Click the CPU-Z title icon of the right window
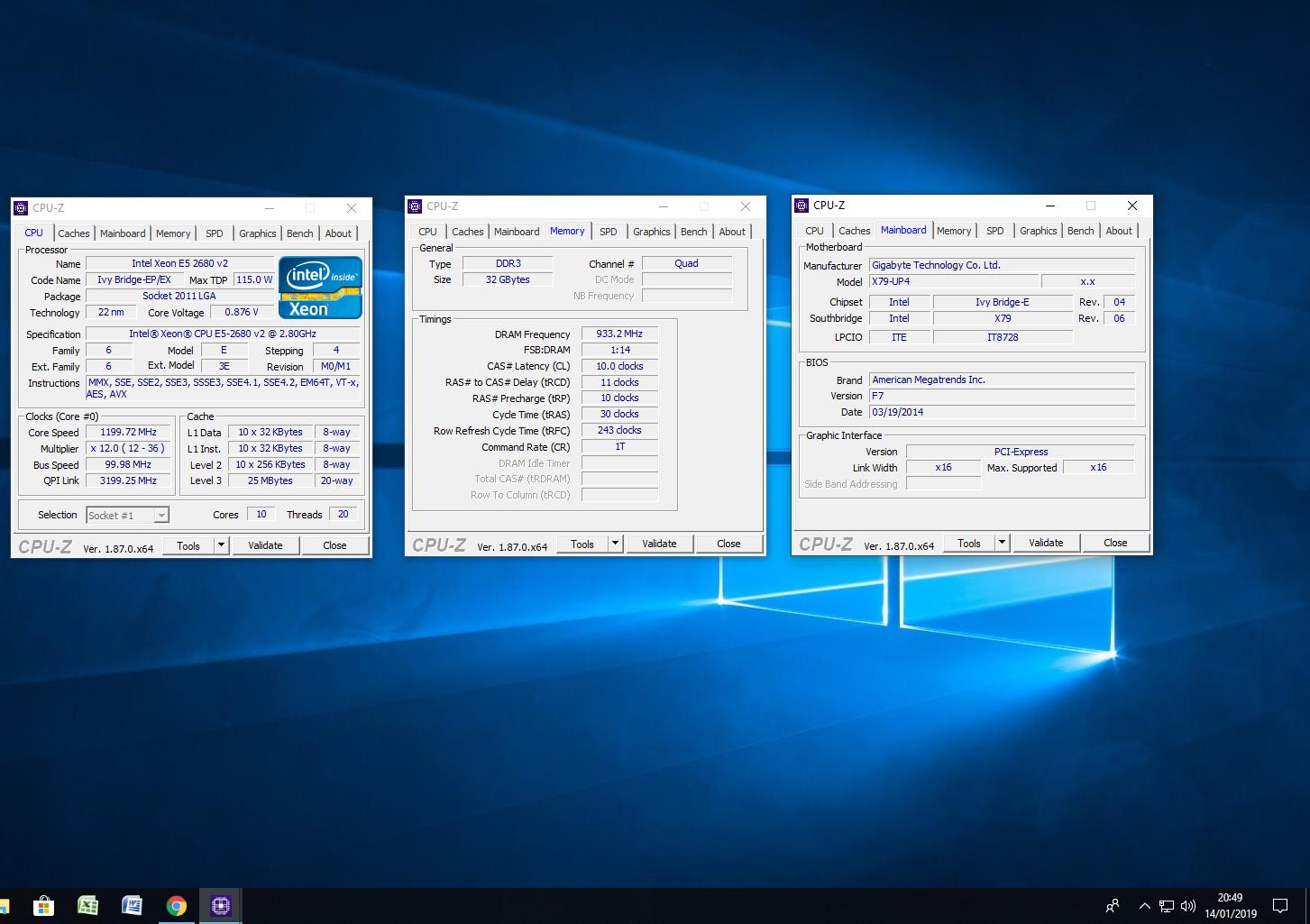 tap(802, 206)
